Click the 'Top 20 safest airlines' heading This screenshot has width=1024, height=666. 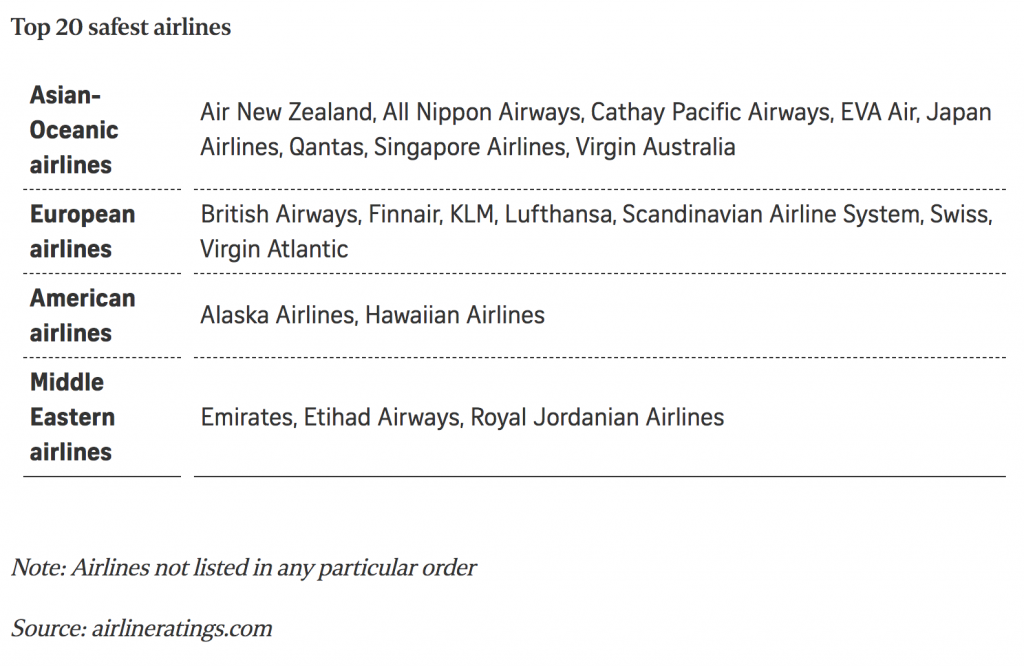(x=121, y=27)
